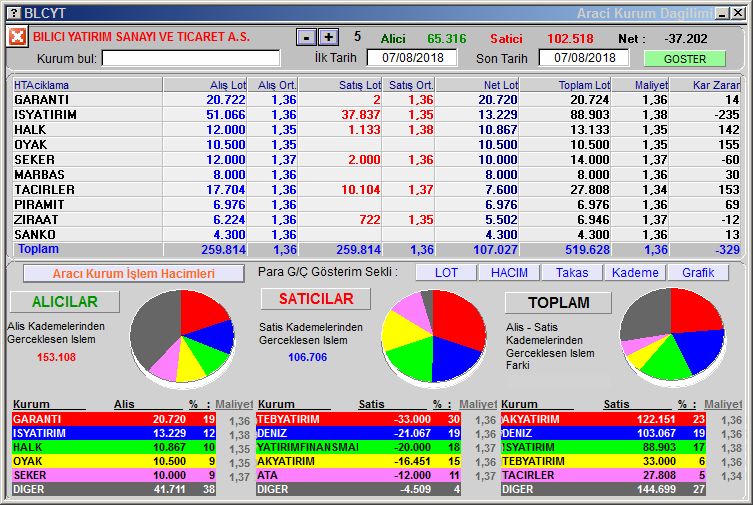Select the MARBAS row
753x505 pixels.
[x=376, y=175]
